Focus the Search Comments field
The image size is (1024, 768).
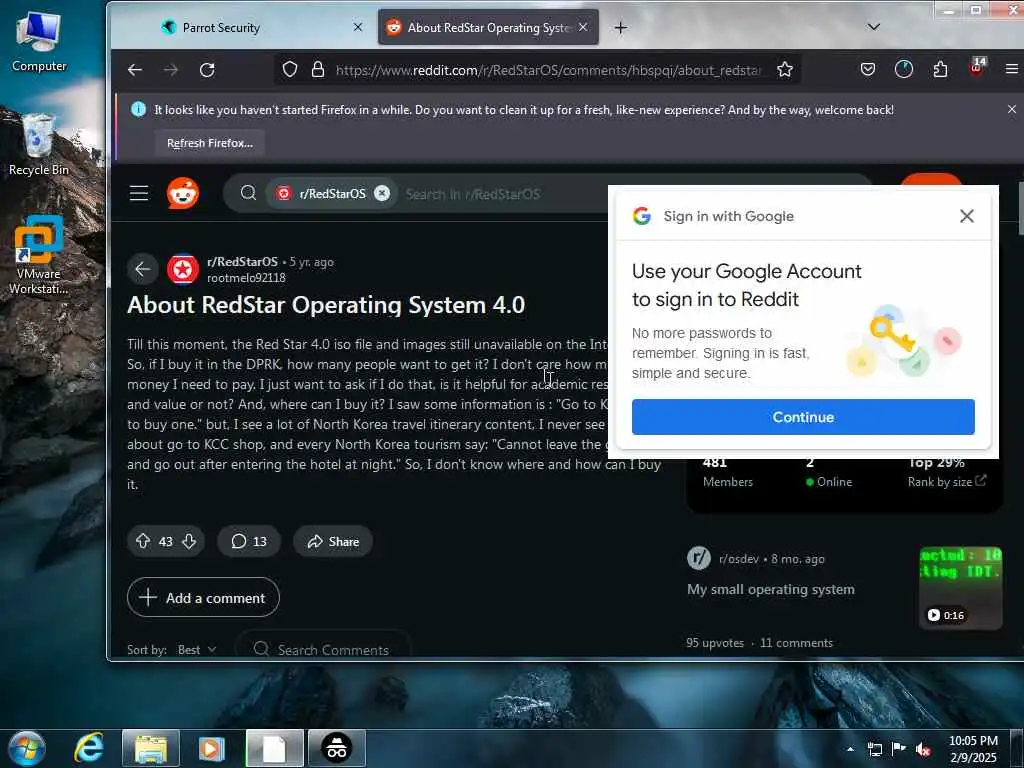click(x=323, y=649)
